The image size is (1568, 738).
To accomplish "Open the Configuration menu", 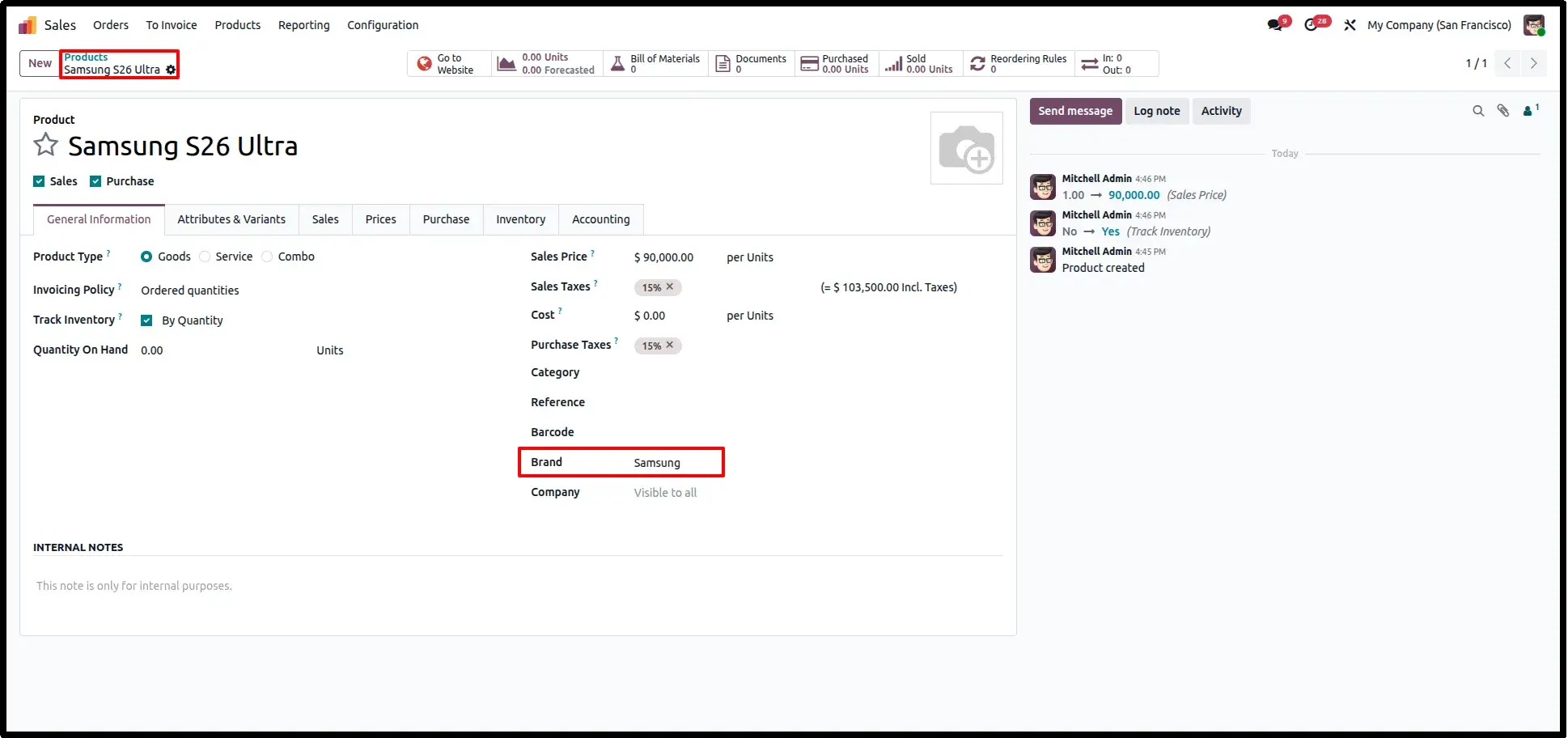I will pyautogui.click(x=383, y=25).
